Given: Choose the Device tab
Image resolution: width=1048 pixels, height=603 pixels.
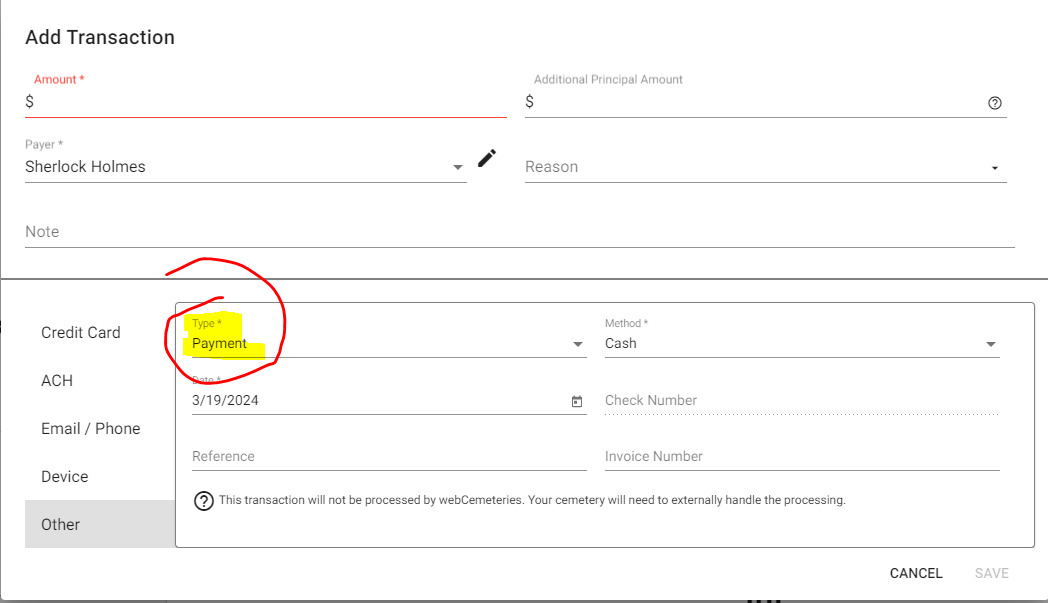Looking at the screenshot, I should [x=65, y=477].
